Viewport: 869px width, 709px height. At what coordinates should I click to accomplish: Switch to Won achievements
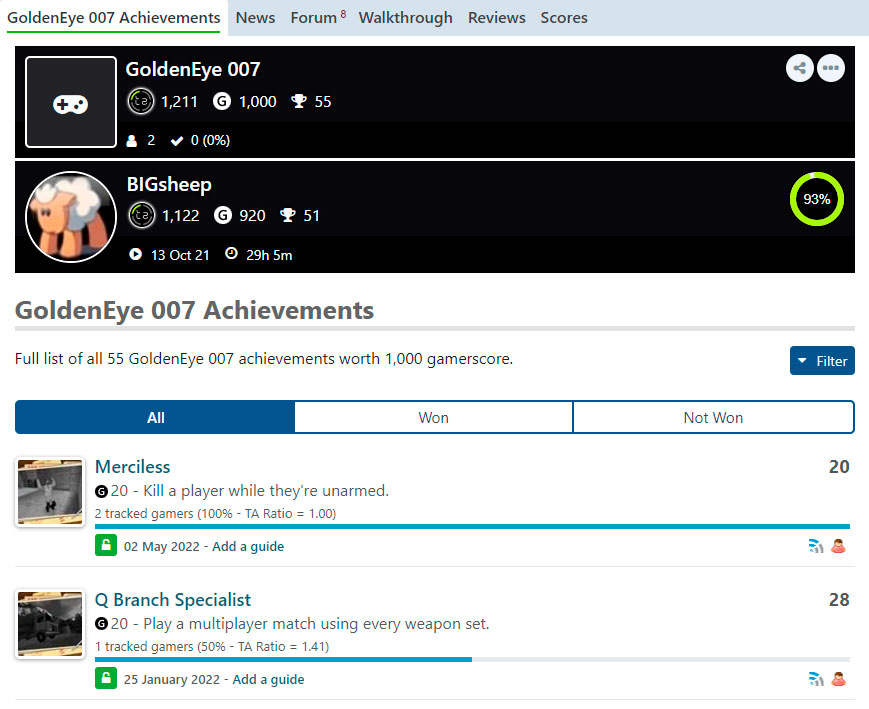433,417
